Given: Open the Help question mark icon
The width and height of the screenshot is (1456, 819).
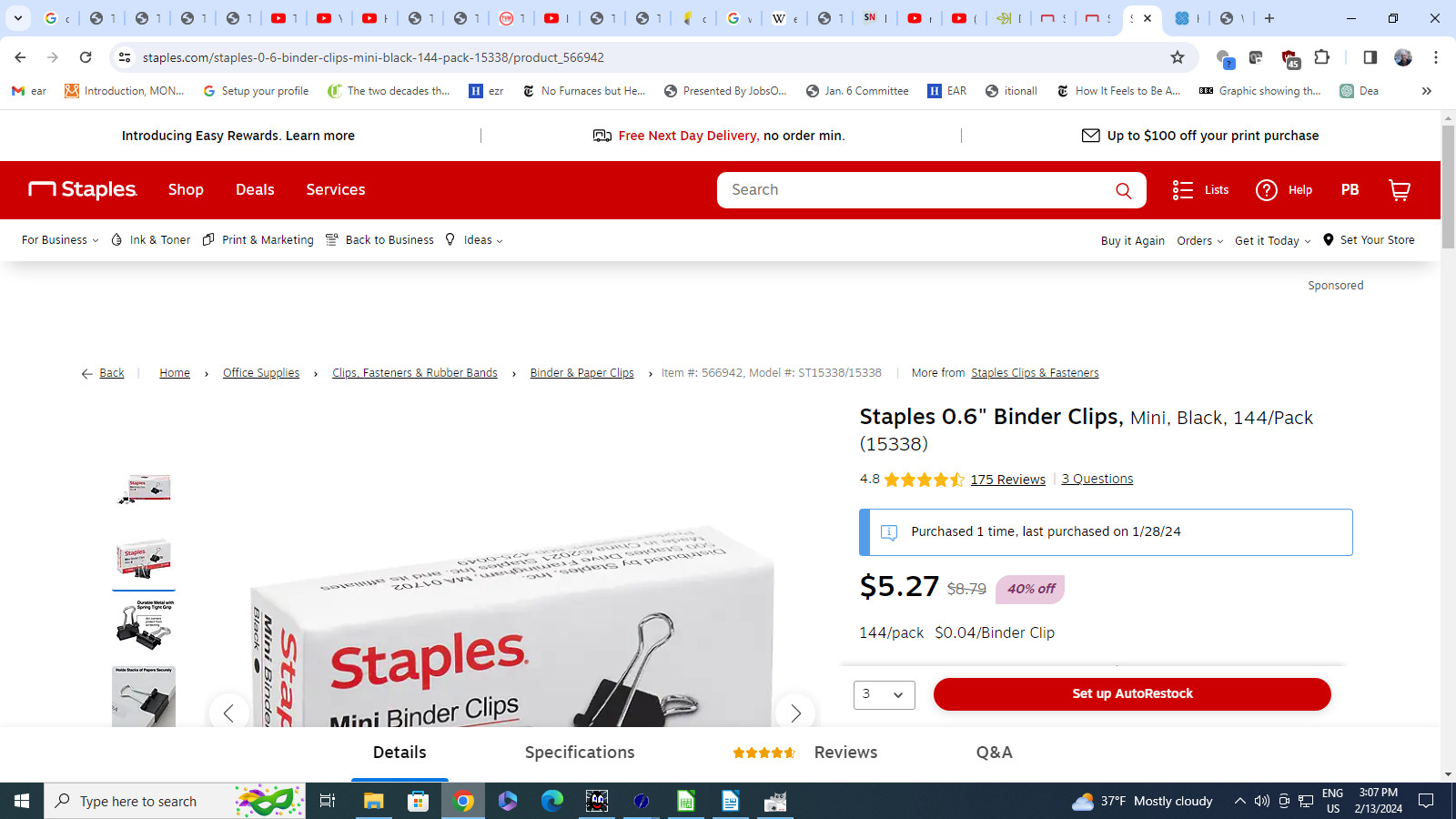Looking at the screenshot, I should tap(1266, 190).
